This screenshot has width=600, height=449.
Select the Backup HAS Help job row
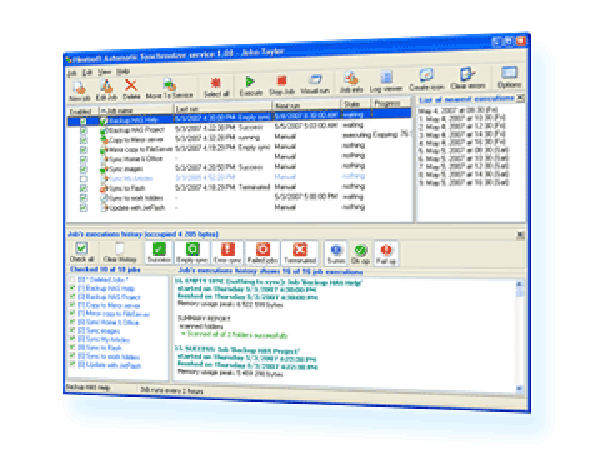click(240, 117)
